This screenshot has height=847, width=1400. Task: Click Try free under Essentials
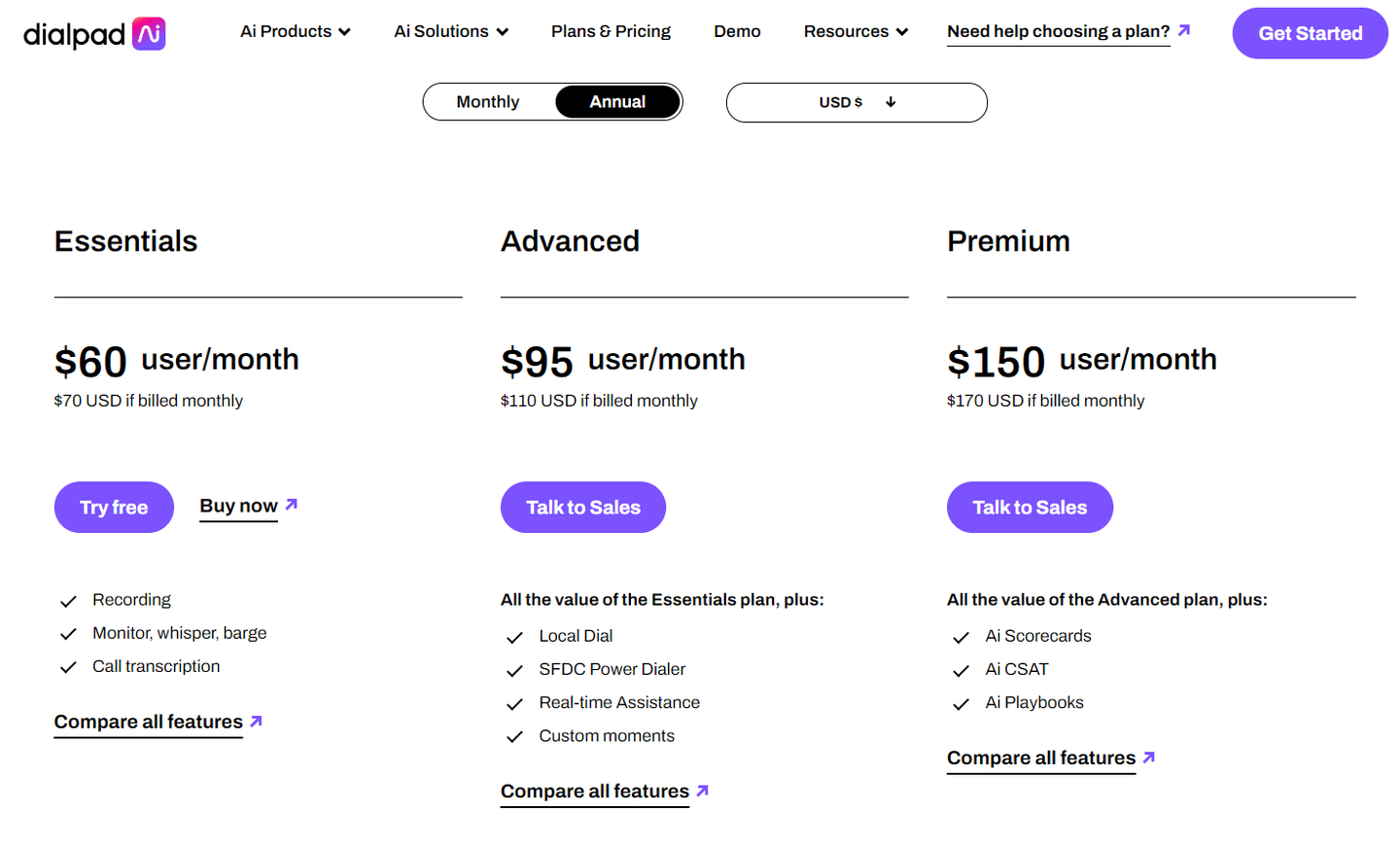click(114, 507)
